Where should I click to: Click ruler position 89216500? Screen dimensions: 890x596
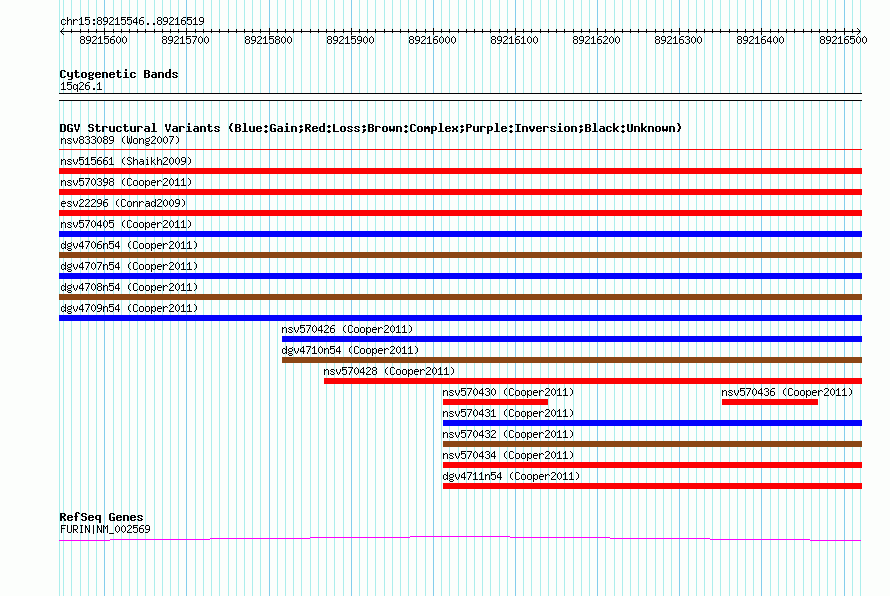(843, 40)
